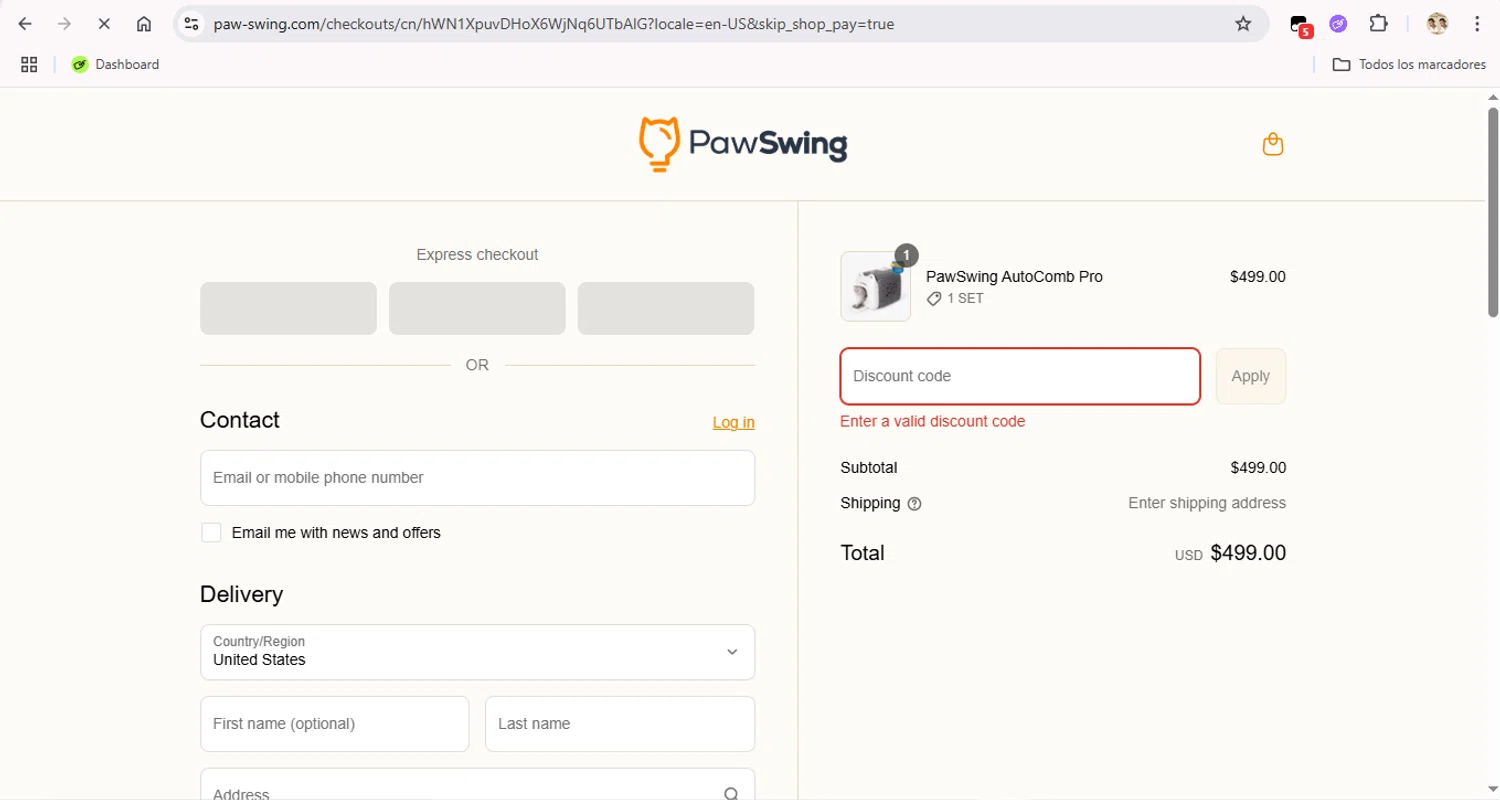Viewport: 1500px width, 800px height.
Task: Click the Delivery heading
Action: pos(242,594)
